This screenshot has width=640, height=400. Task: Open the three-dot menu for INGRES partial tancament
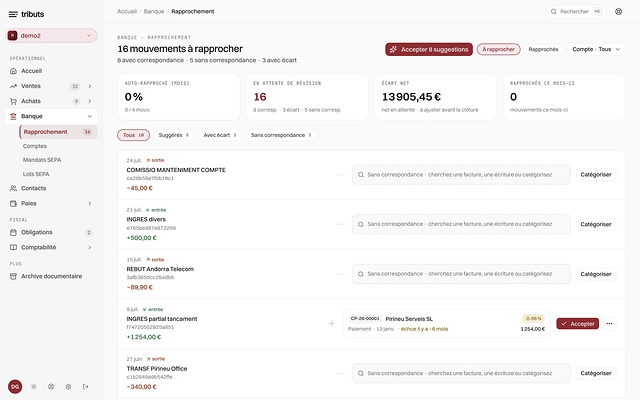tap(609, 324)
